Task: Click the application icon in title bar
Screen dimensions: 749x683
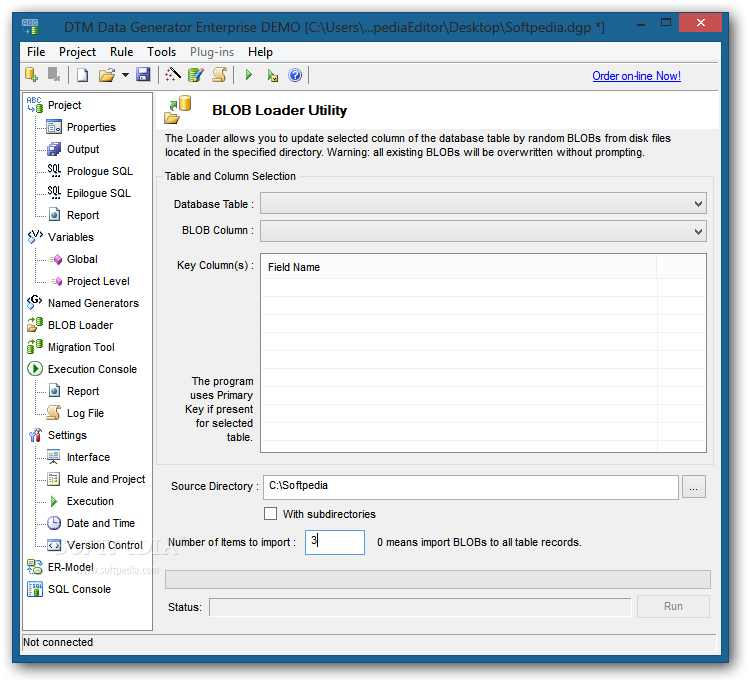Action: 30,26
